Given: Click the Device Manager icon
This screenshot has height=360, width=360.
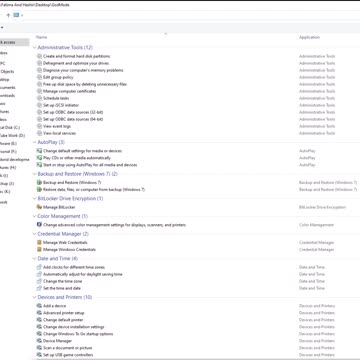Looking at the screenshot, I should [x=39, y=341].
